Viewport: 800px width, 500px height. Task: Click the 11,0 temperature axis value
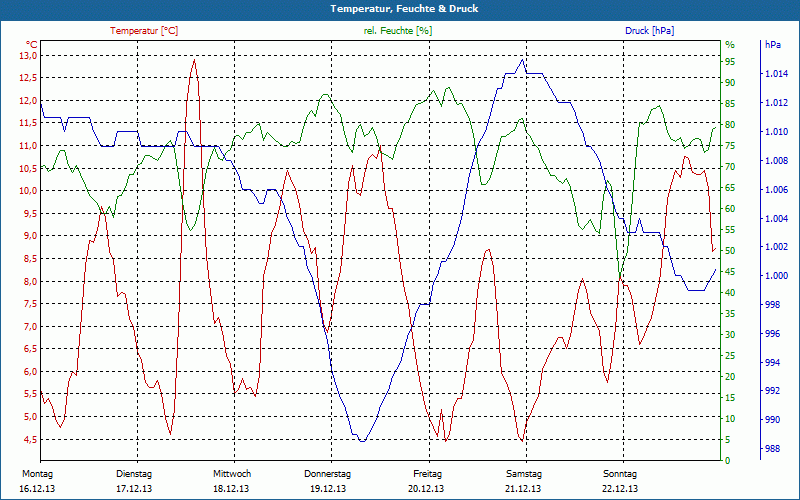coord(29,145)
